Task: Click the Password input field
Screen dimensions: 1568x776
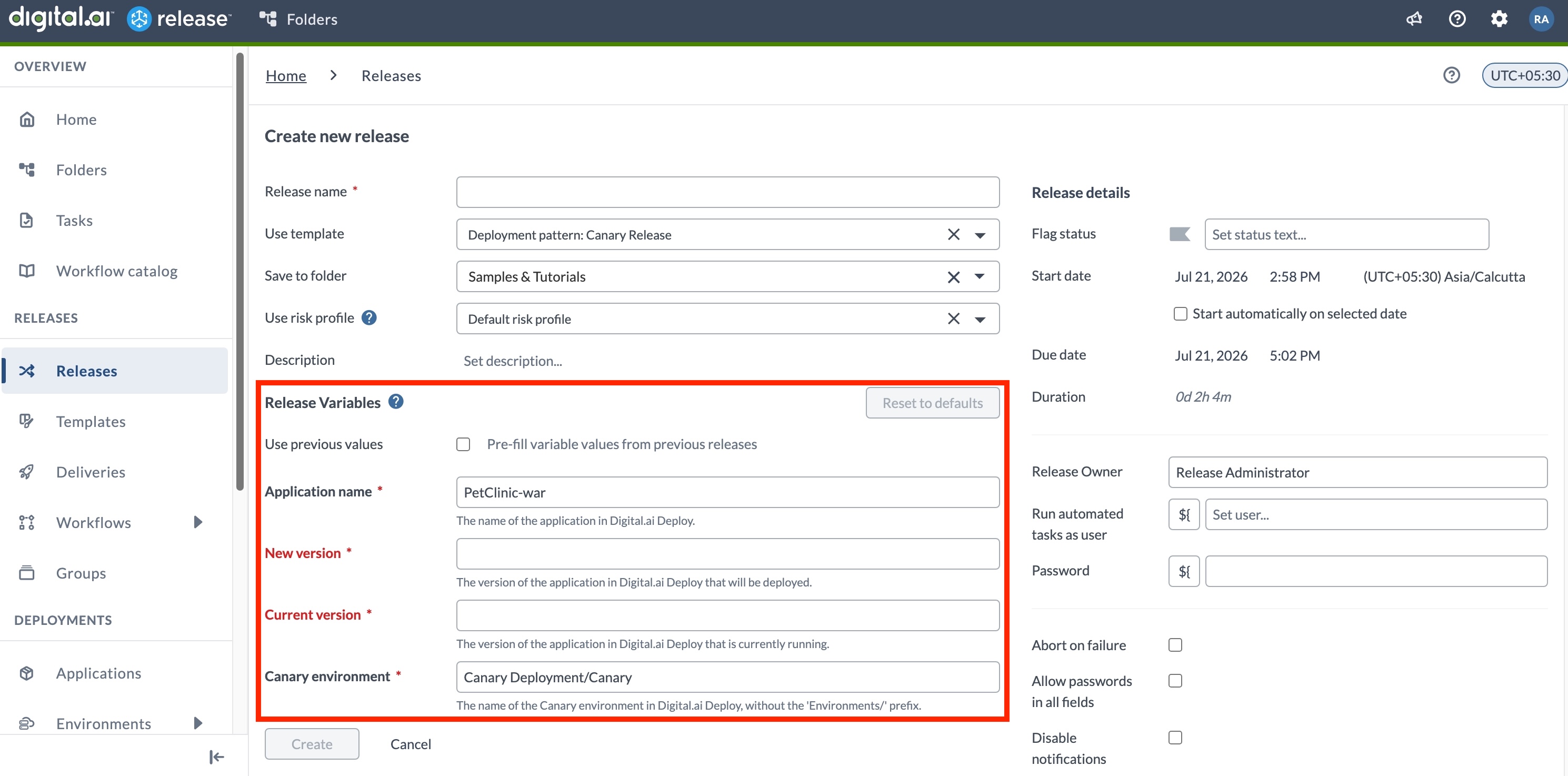Action: [1376, 571]
